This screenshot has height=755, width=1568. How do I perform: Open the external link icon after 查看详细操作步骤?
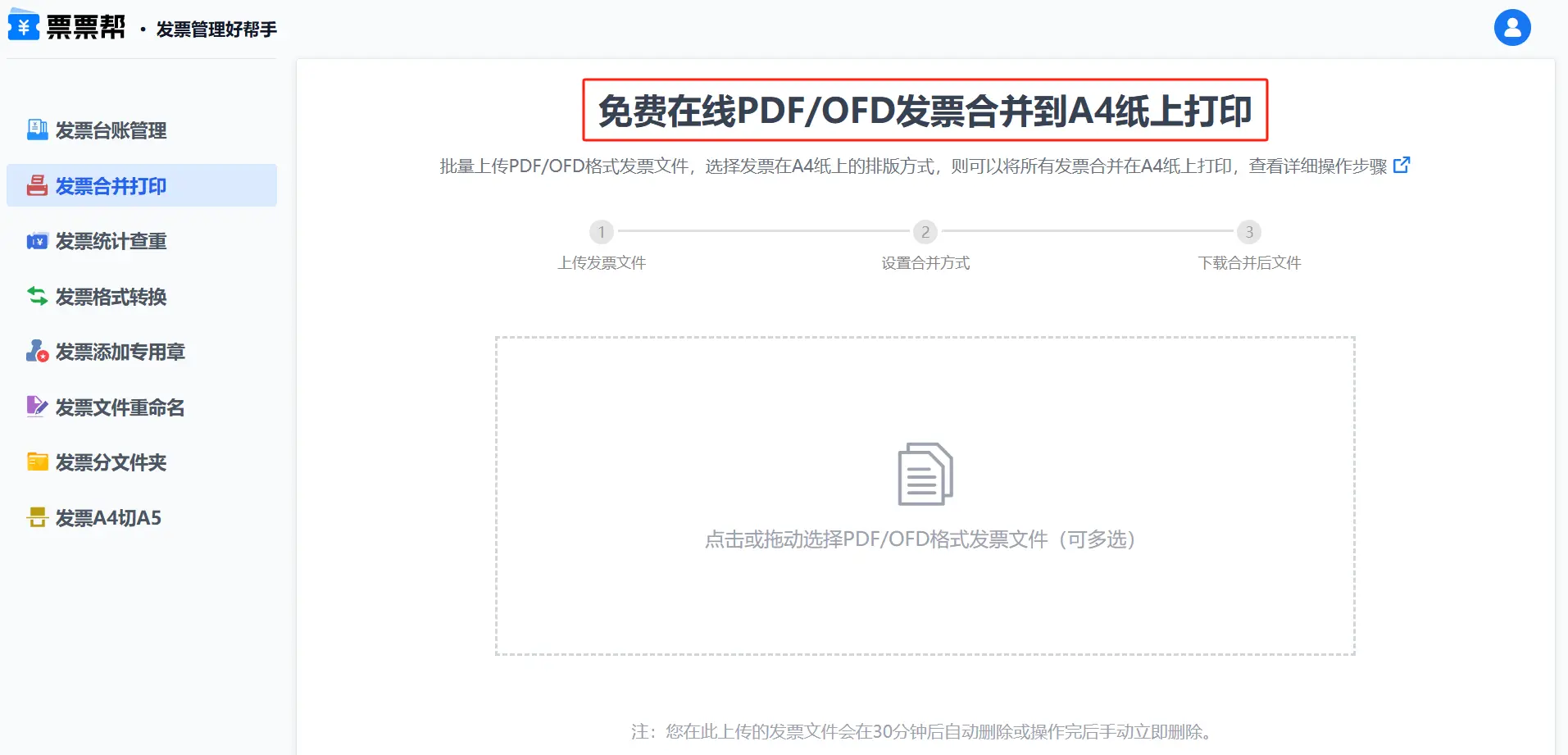click(1402, 165)
